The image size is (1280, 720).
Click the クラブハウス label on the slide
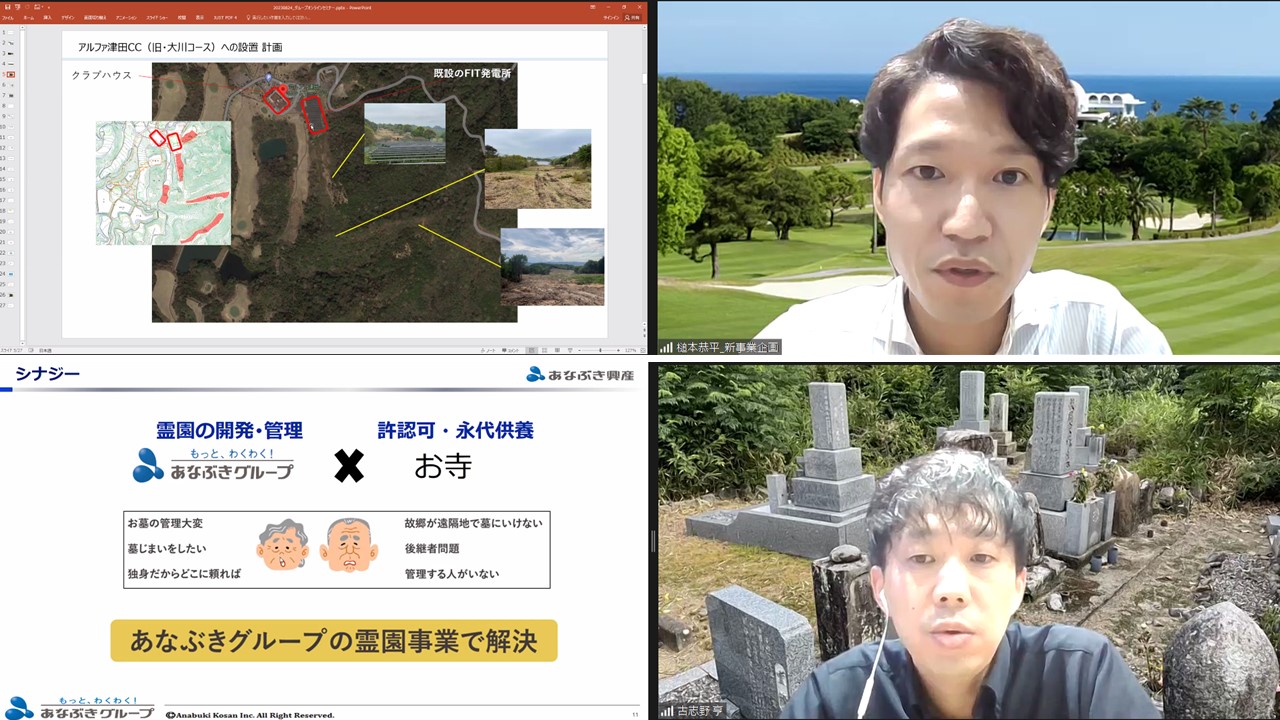[x=101, y=75]
